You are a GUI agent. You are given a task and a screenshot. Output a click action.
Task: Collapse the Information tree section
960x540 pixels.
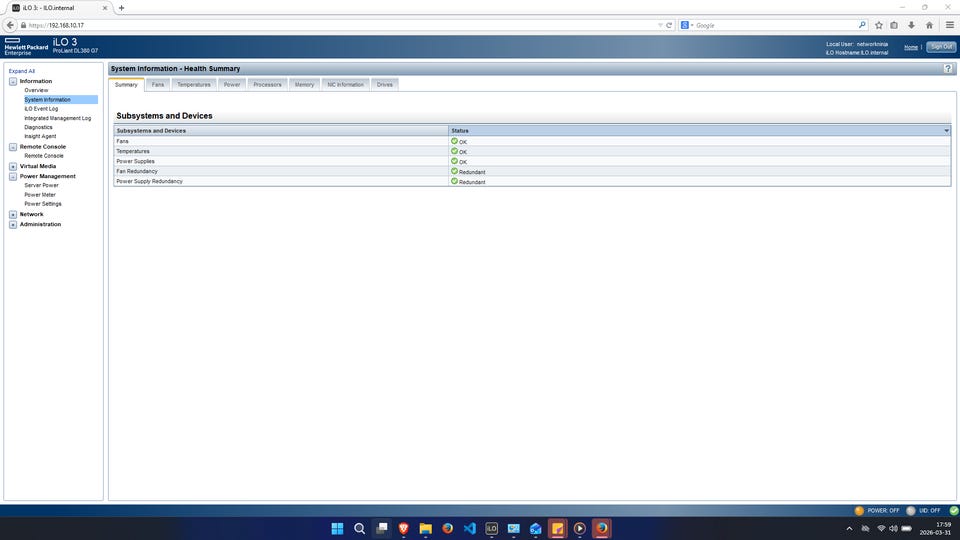coord(13,81)
